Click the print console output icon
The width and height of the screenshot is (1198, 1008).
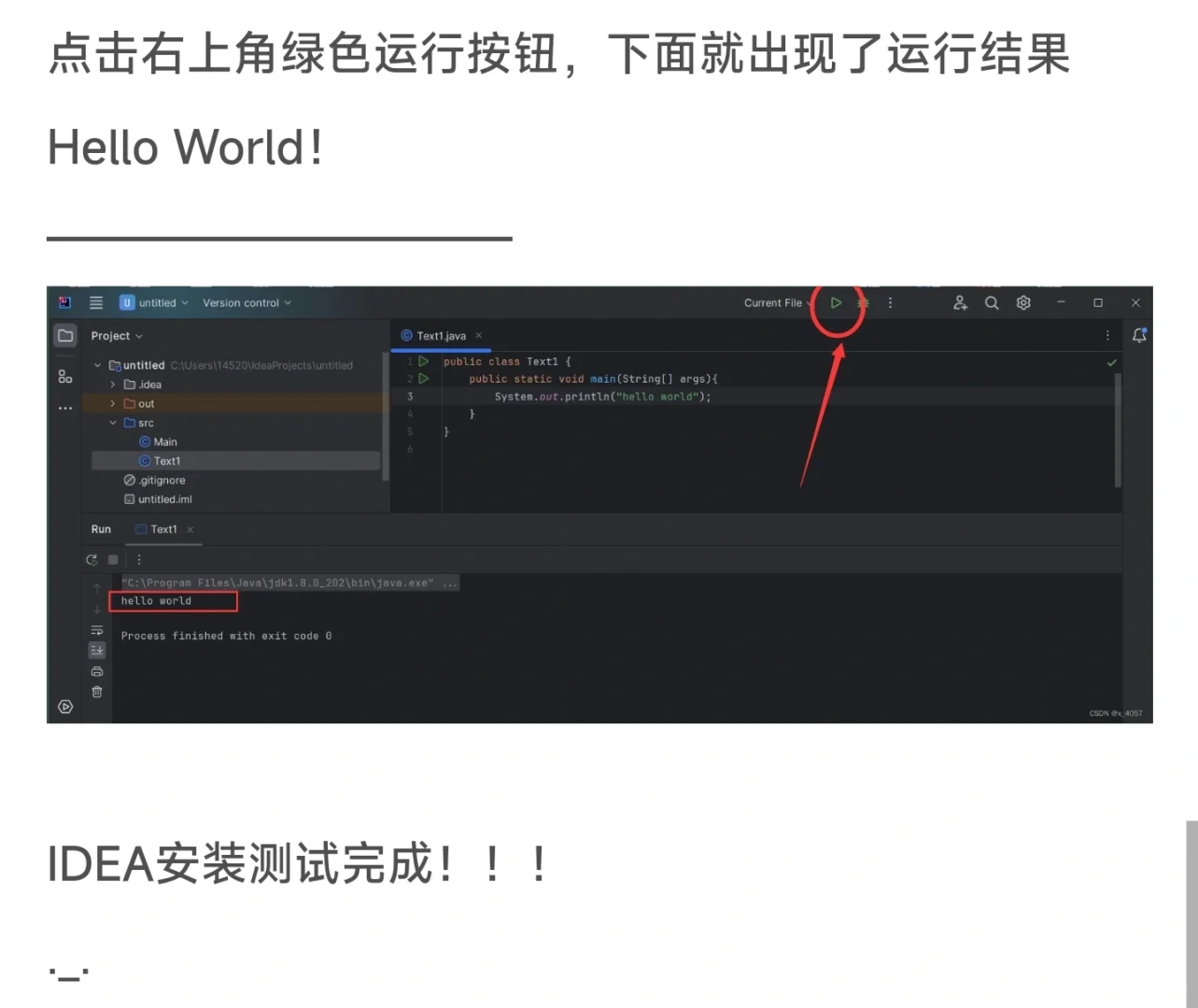(97, 671)
